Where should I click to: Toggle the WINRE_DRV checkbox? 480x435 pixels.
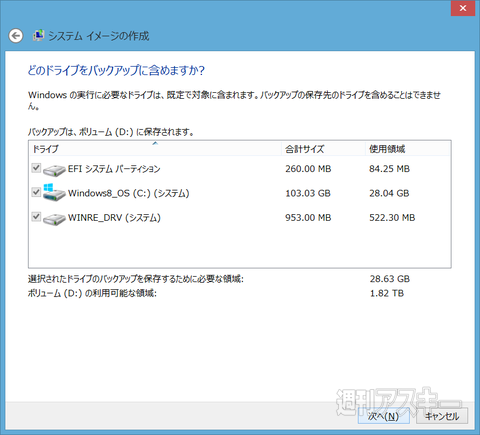(36, 217)
